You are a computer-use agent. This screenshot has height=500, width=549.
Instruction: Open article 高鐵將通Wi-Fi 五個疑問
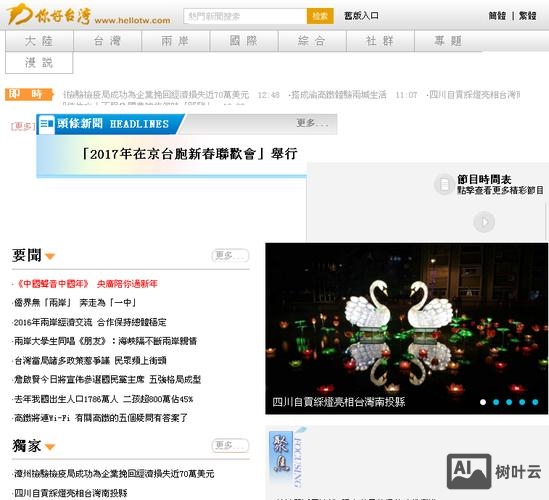click(x=100, y=418)
